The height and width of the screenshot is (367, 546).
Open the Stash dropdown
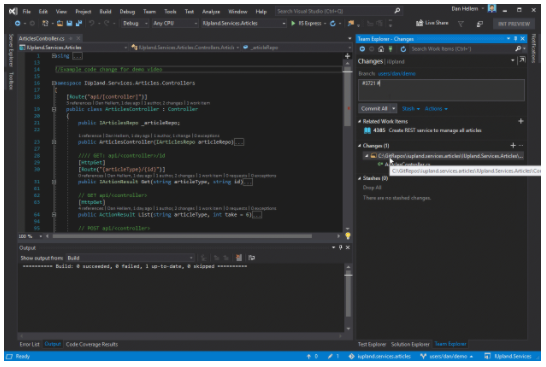click(411, 109)
